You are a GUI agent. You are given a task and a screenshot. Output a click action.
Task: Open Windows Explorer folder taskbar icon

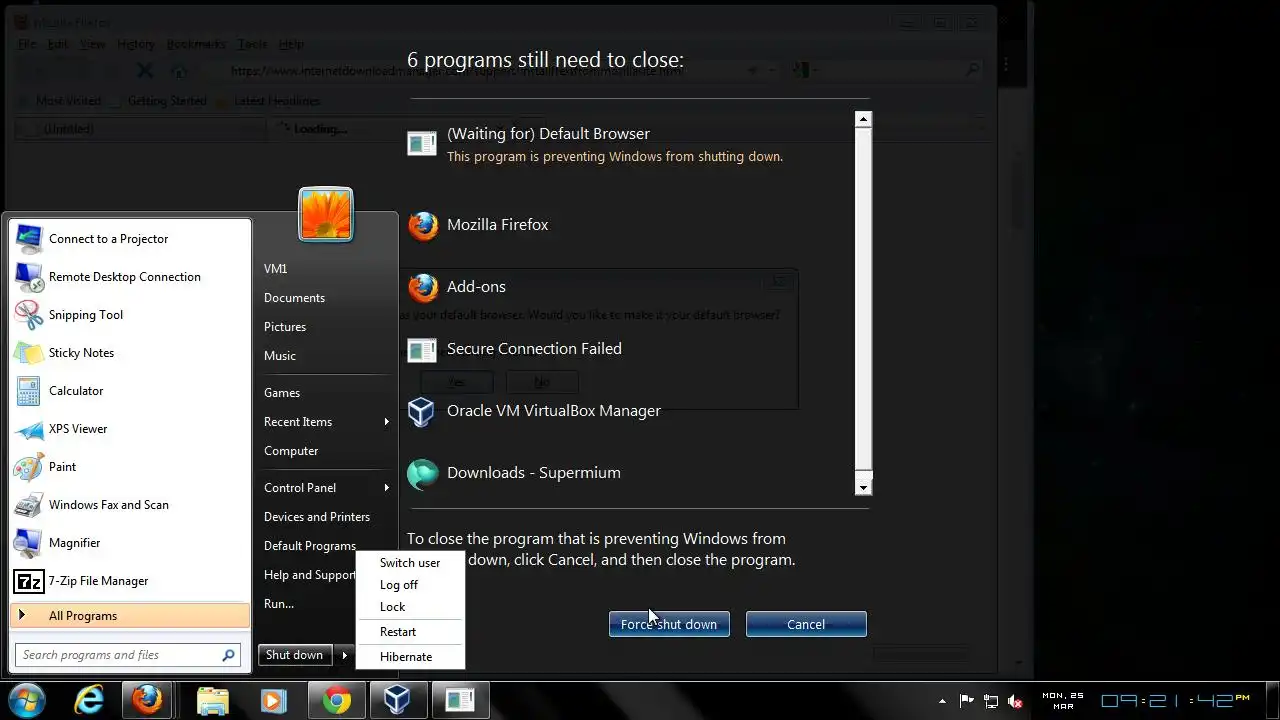(x=213, y=700)
